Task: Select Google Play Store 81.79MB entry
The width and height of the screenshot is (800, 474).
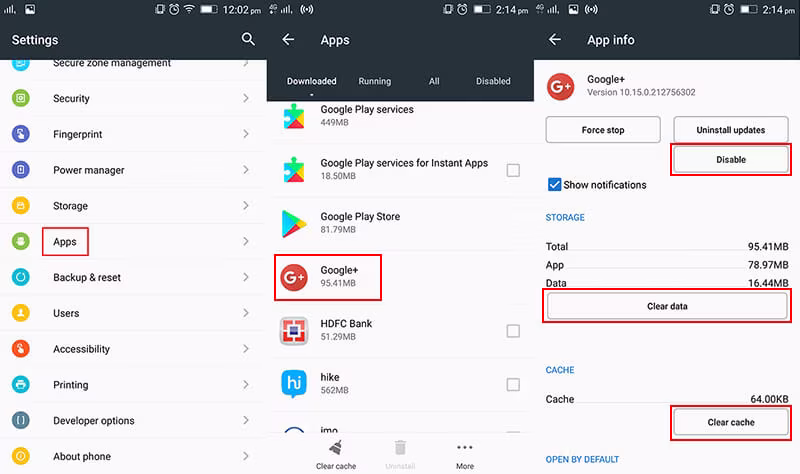Action: (400, 223)
